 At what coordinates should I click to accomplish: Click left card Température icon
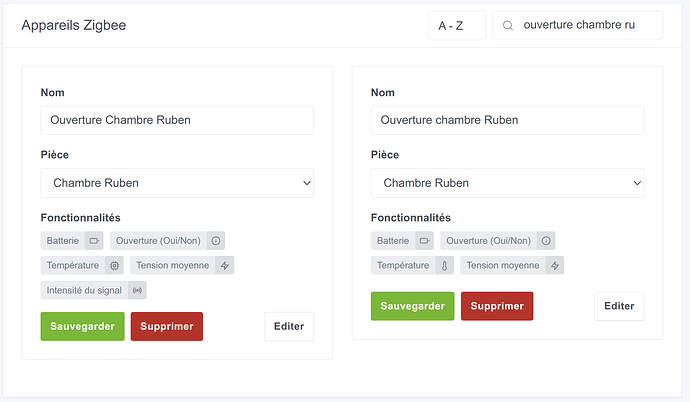coord(114,265)
